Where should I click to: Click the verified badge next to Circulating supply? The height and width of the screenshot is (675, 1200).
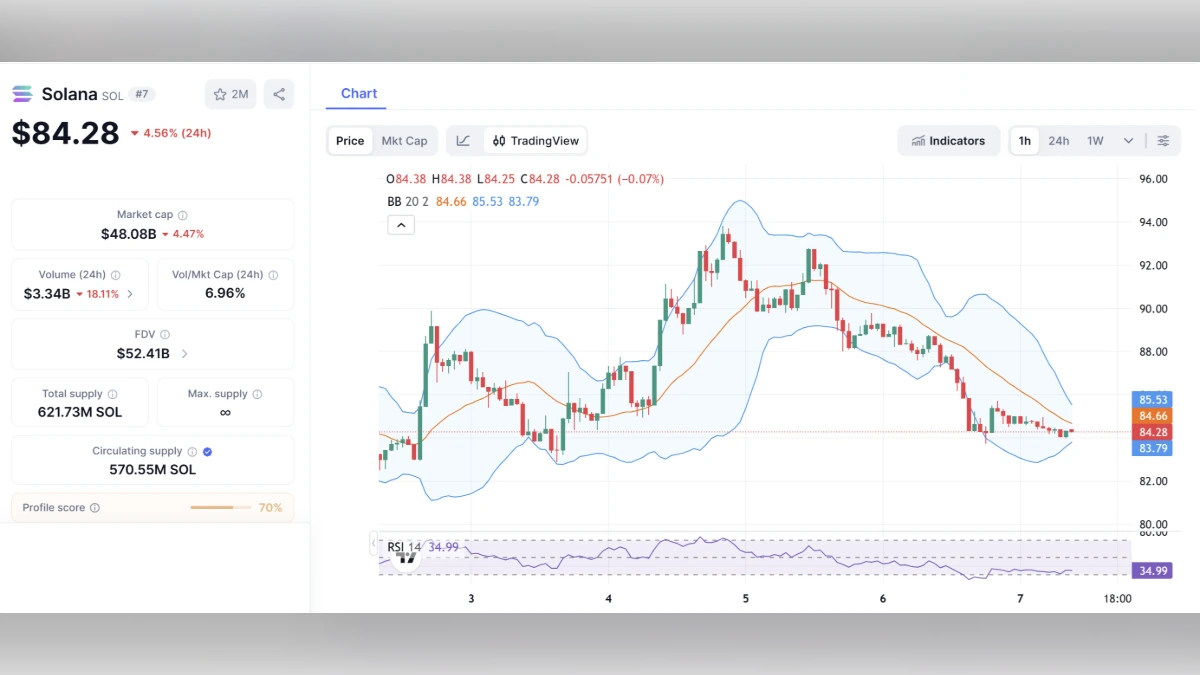tap(206, 451)
